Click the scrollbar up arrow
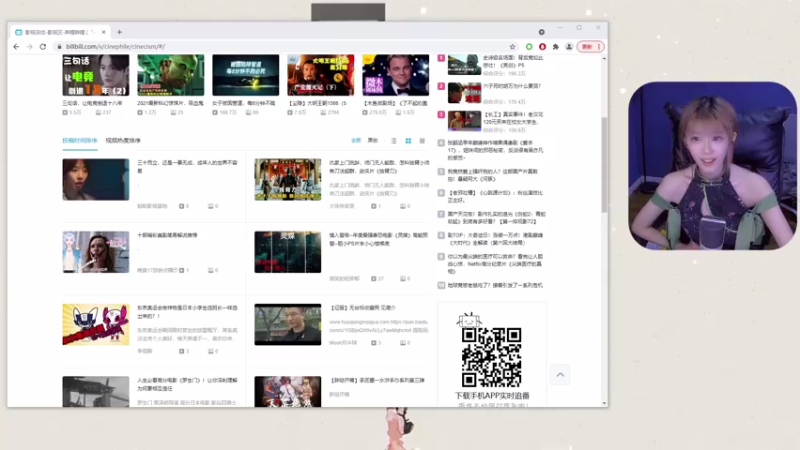This screenshot has height=450, width=800. pos(604,59)
